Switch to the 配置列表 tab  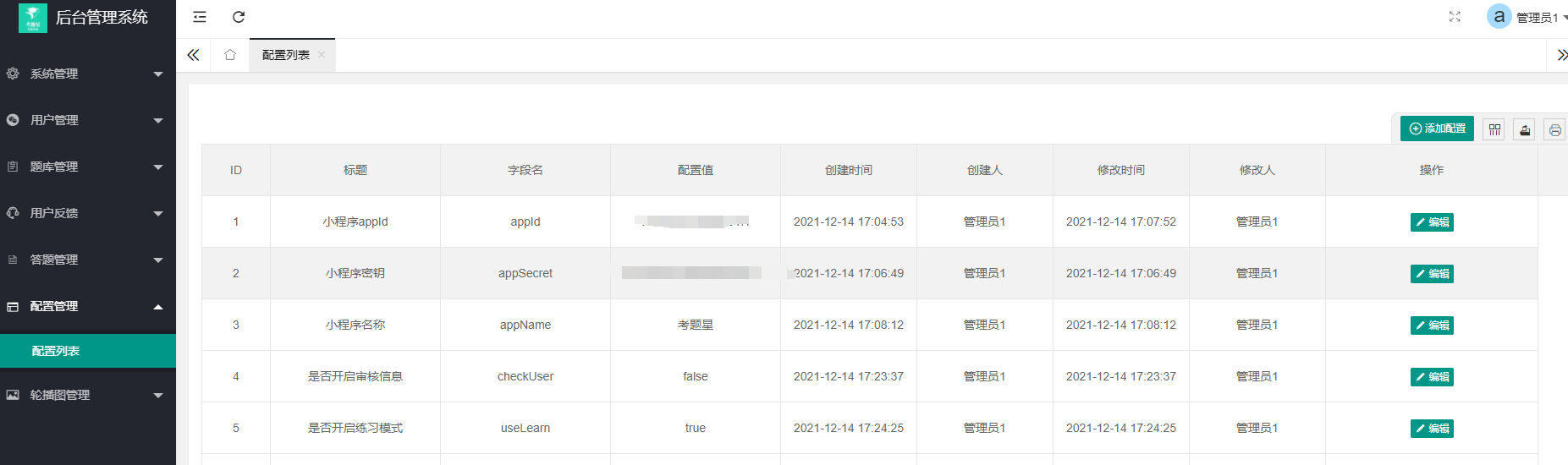[285, 55]
